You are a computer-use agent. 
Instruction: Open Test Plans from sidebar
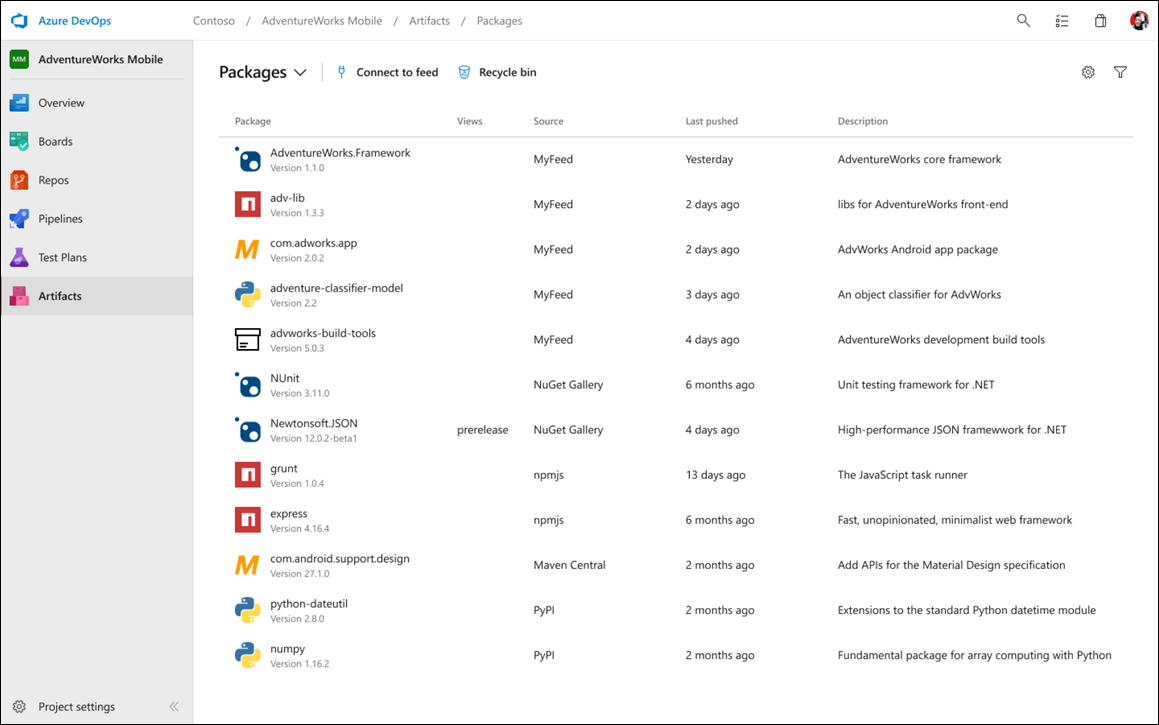(62, 257)
